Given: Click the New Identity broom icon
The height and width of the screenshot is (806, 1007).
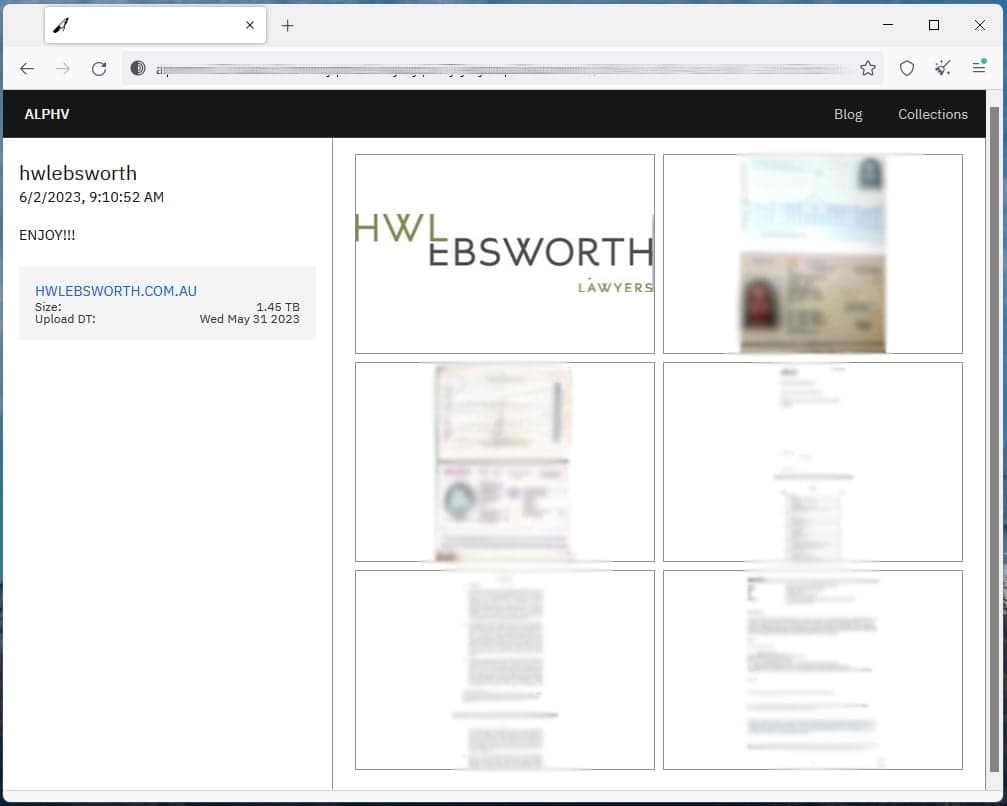Looking at the screenshot, I should click(x=941, y=68).
